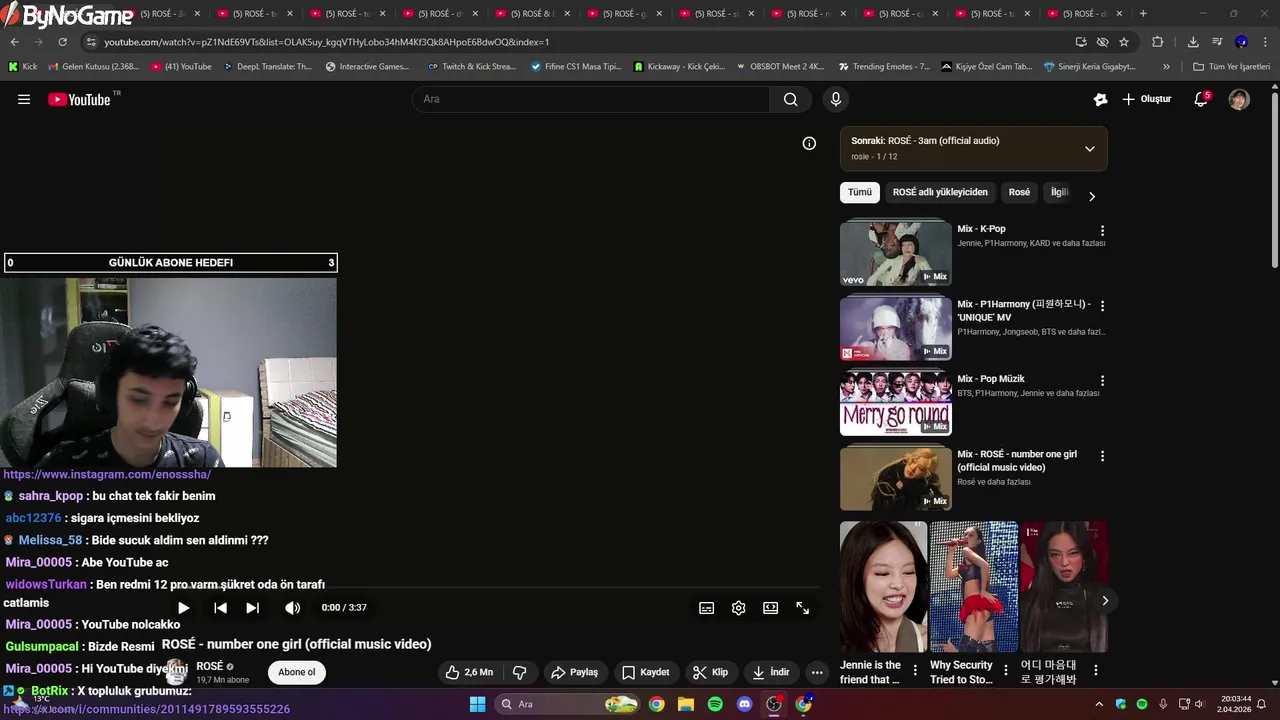Open options for Why Security Tried short
The height and width of the screenshot is (720, 1280).
click(1005, 671)
